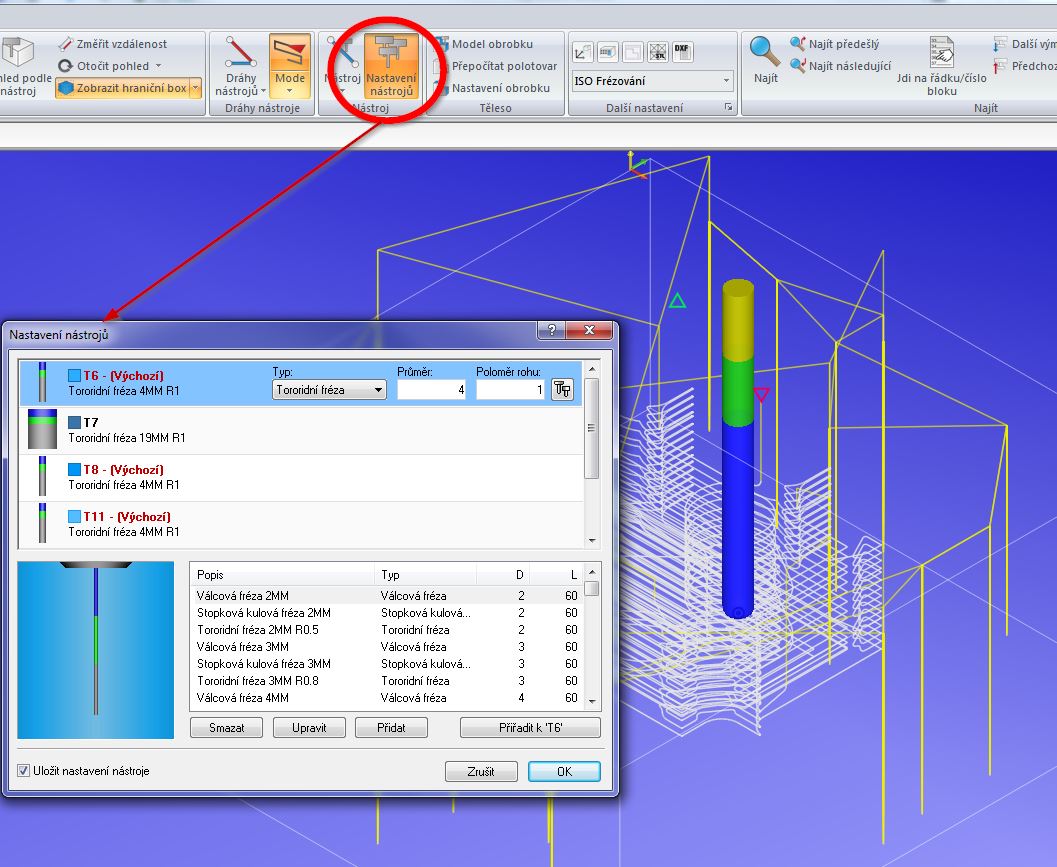Toggle Uložit nastavení nástroje checkbox
1057x867 pixels.
(25, 771)
